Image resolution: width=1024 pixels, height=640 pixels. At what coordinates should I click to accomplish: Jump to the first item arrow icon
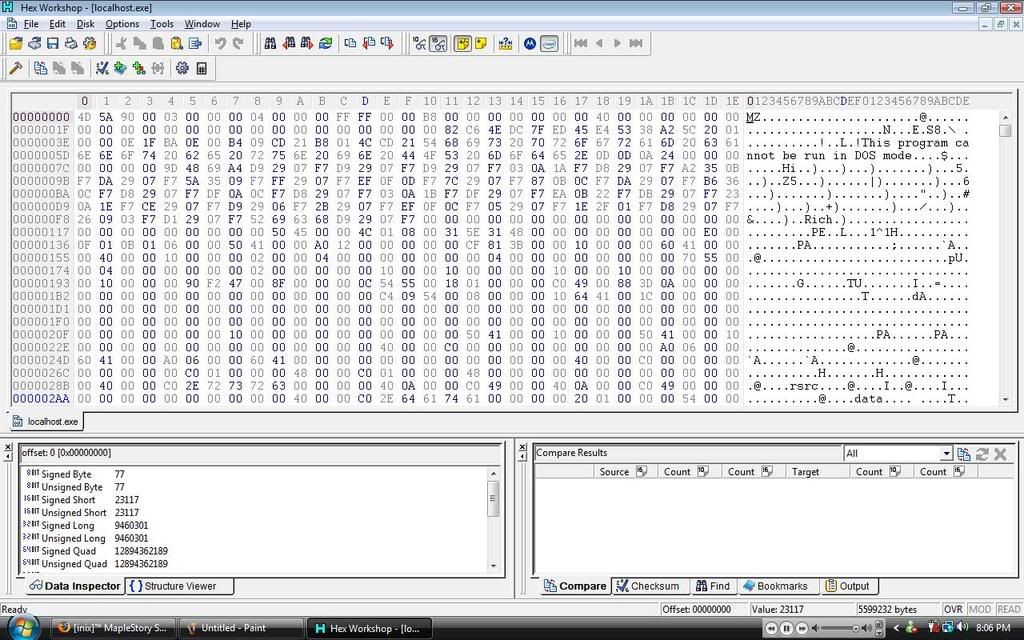click(x=580, y=44)
